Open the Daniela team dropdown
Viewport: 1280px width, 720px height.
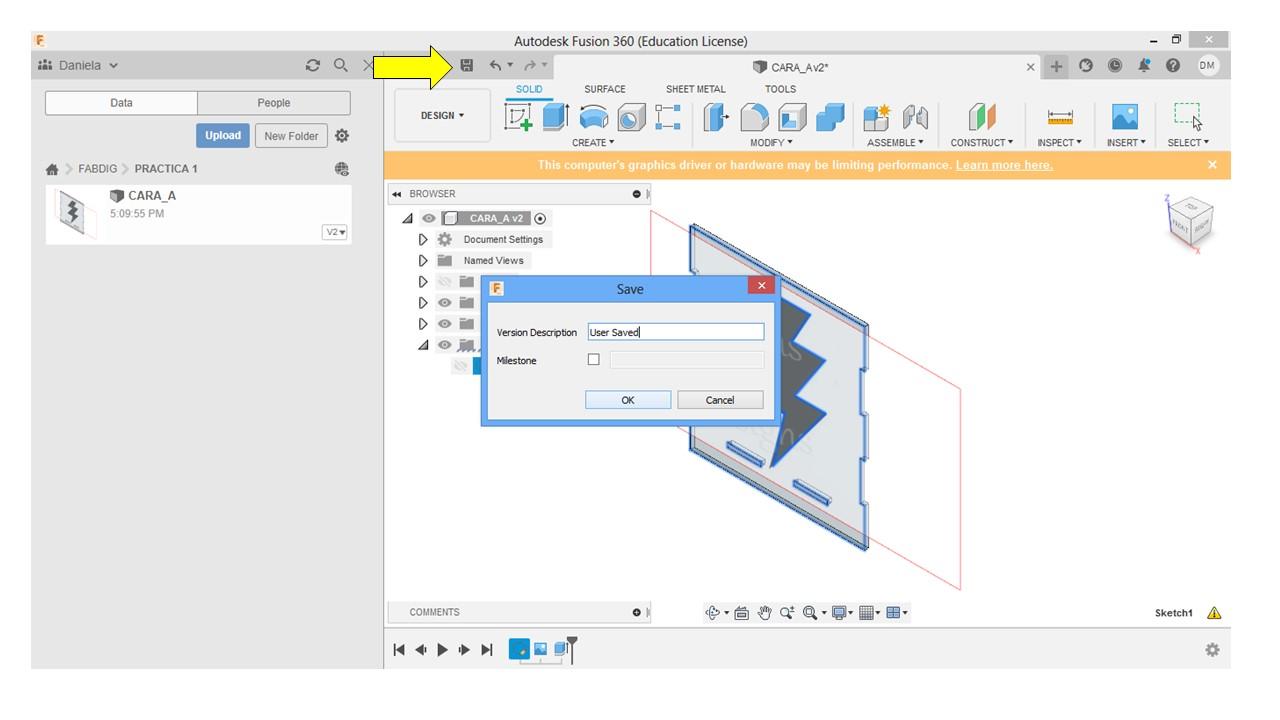78,66
